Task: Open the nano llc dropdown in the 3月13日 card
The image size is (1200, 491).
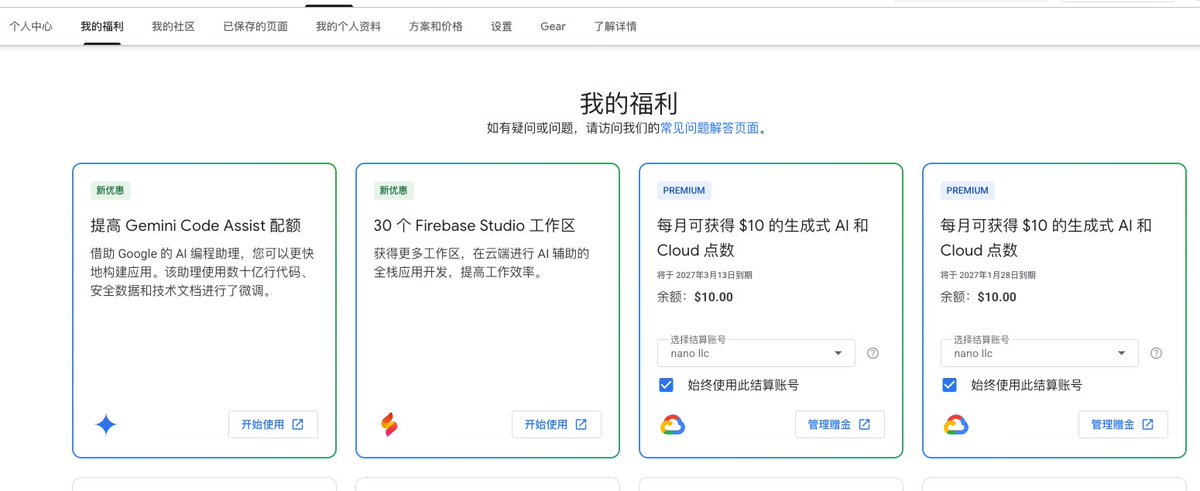Action: (756, 353)
